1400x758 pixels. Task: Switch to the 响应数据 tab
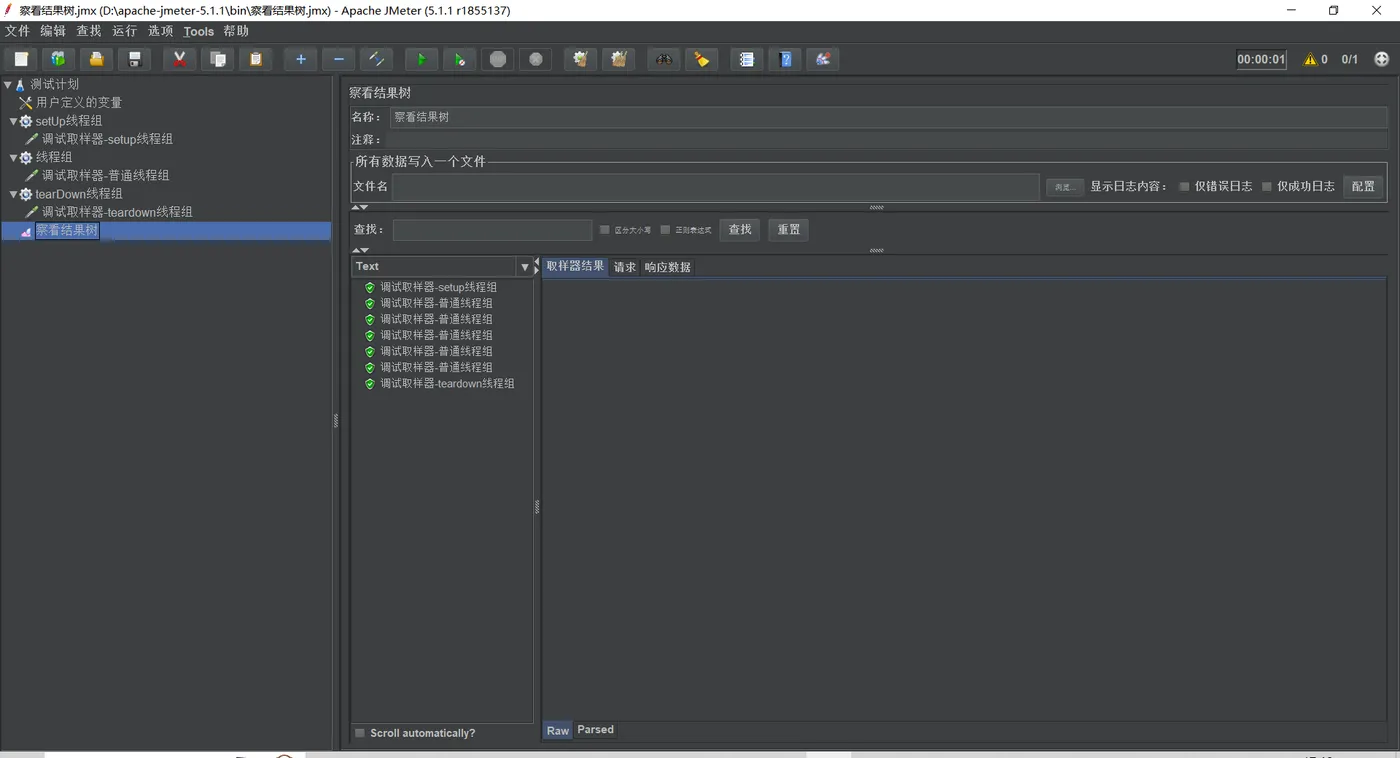tap(667, 267)
